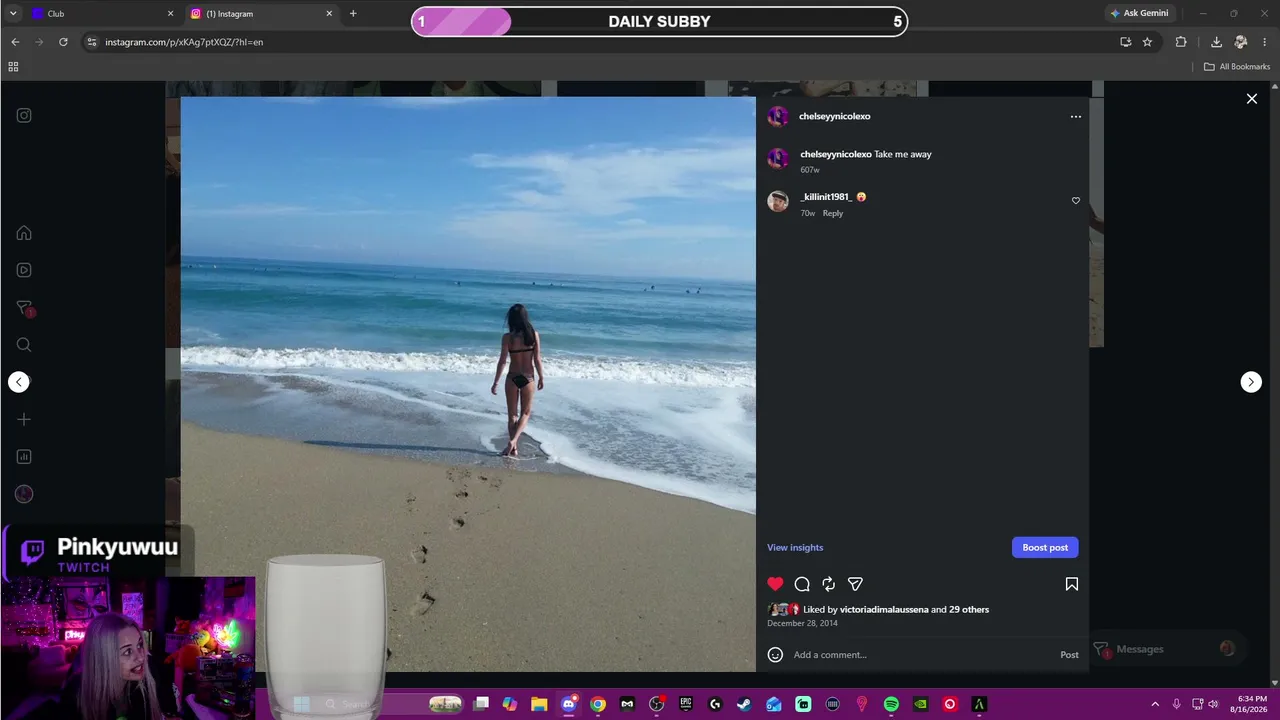1280x720 pixels.
Task: Expand the tab search dropdown
Action: [13, 14]
